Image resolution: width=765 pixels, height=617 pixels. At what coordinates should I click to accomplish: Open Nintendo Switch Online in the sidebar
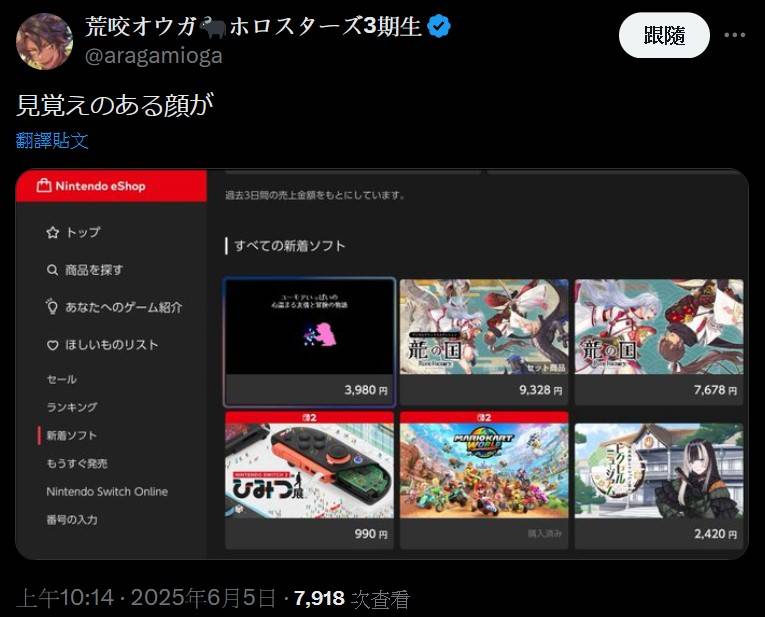point(107,491)
